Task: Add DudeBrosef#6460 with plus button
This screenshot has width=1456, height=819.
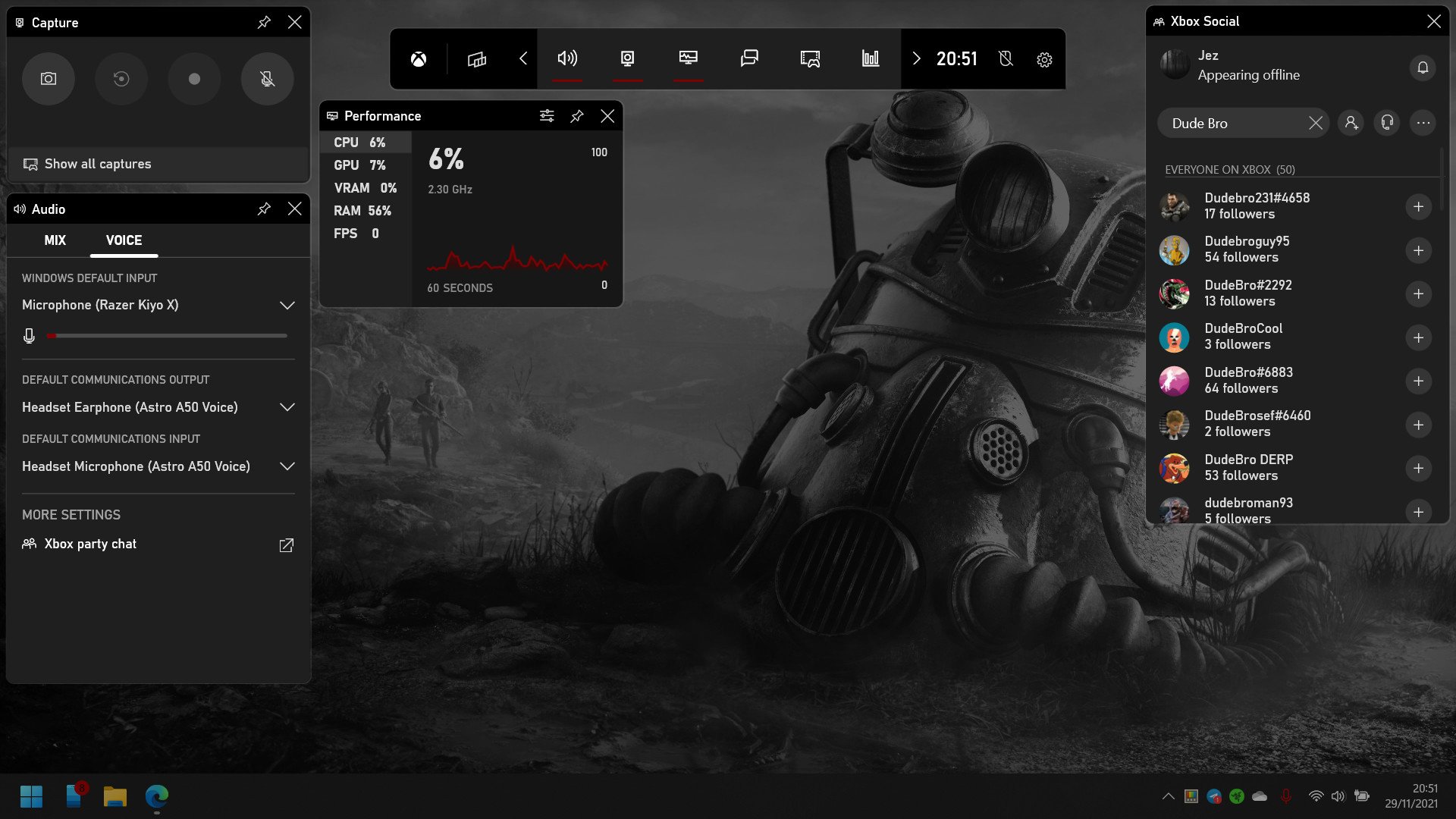Action: pos(1418,425)
